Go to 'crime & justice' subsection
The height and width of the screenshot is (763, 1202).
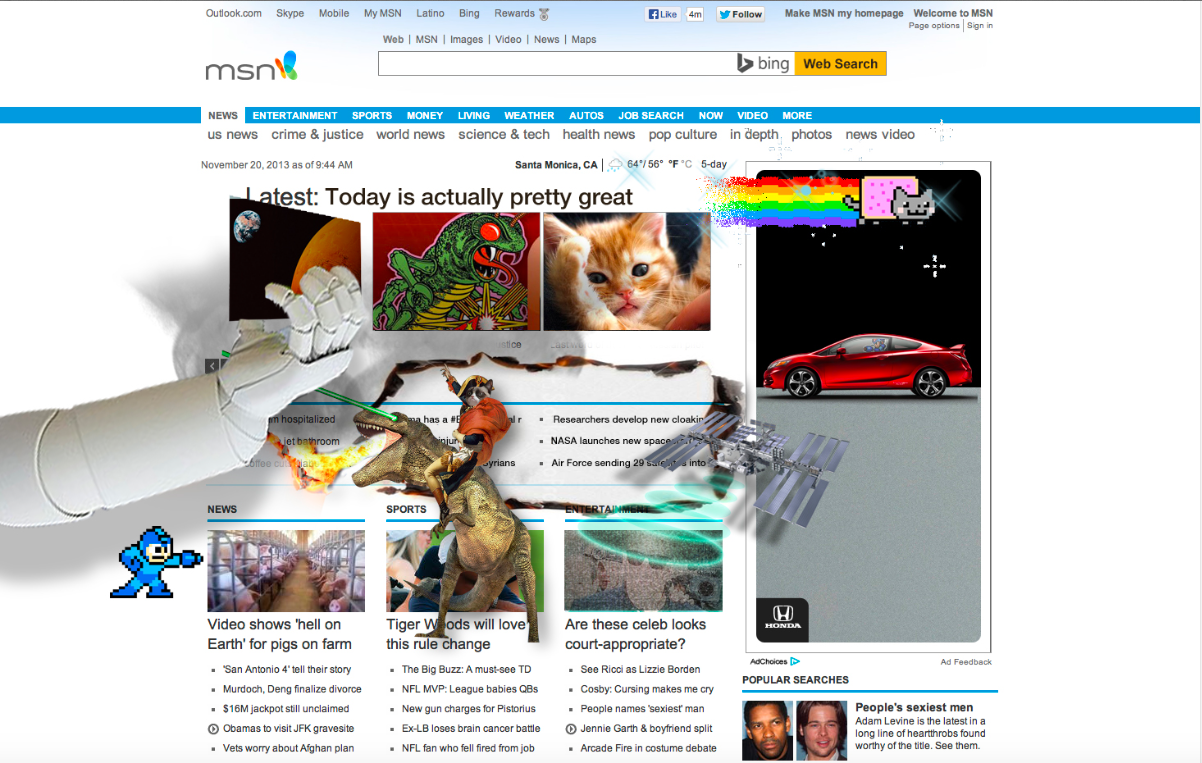point(317,134)
